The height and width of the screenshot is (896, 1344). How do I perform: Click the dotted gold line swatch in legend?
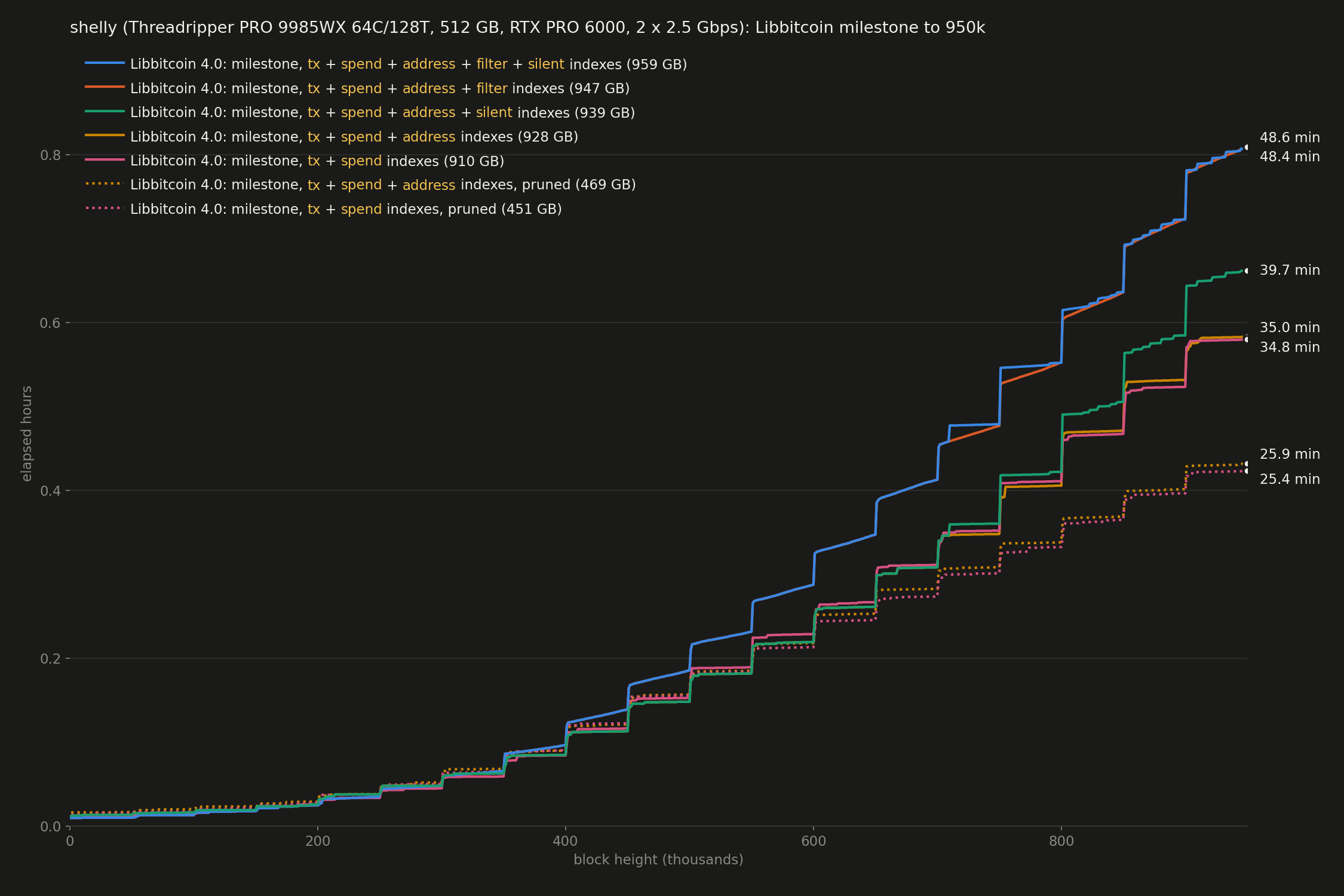pos(105,183)
